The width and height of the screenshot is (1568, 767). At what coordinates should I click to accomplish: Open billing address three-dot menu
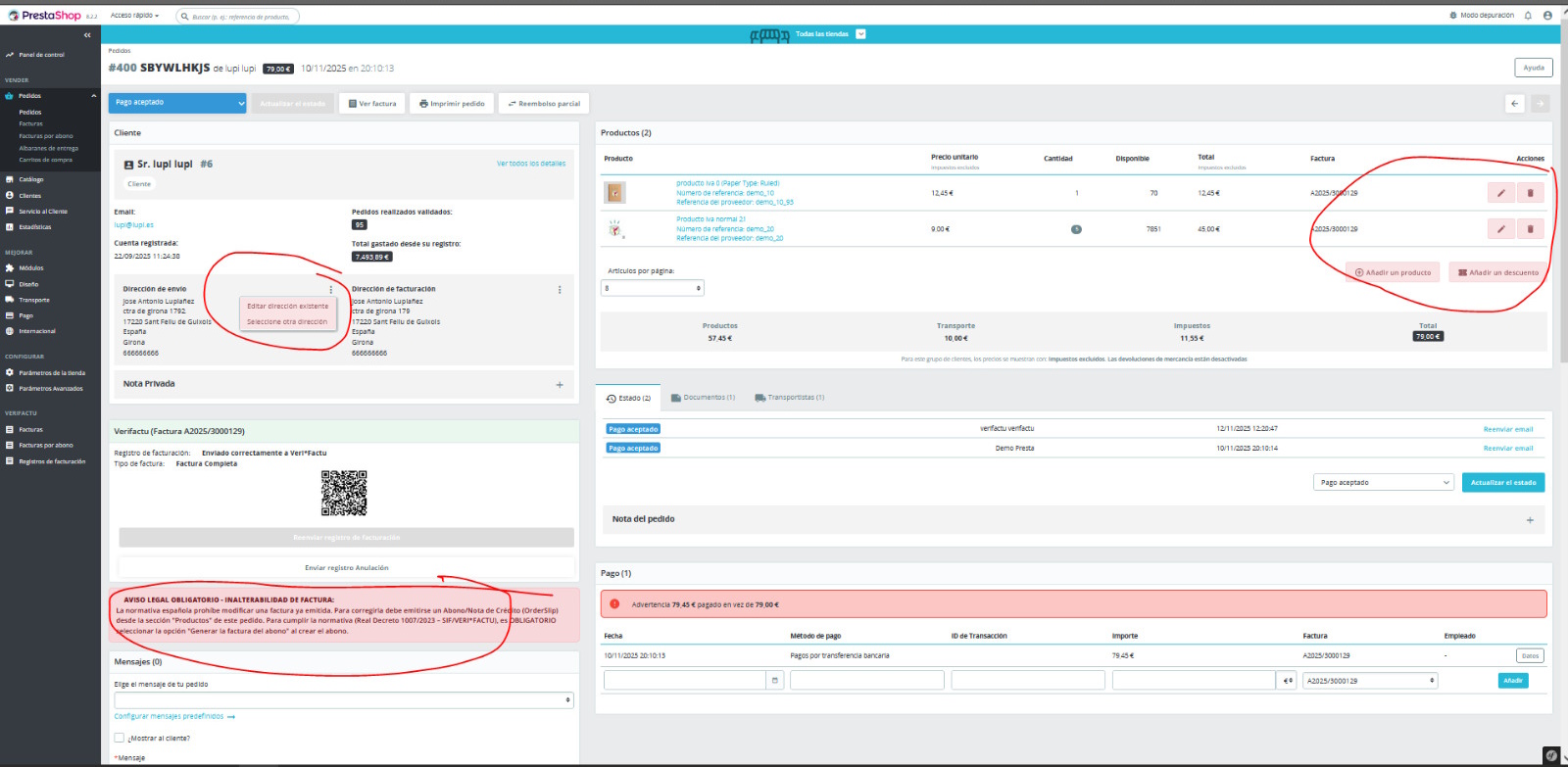[560, 290]
